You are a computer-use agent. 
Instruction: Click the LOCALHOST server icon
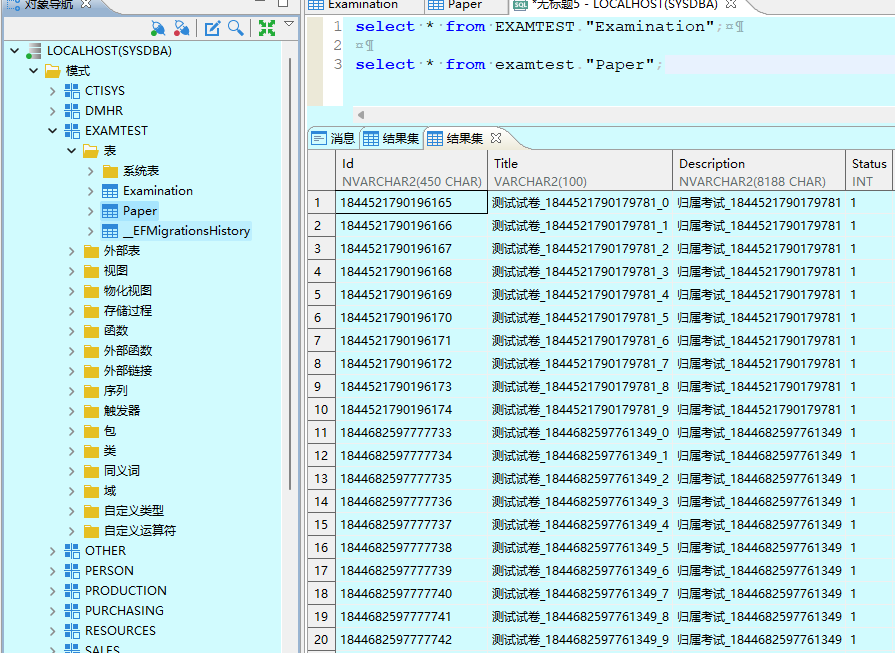pos(34,51)
